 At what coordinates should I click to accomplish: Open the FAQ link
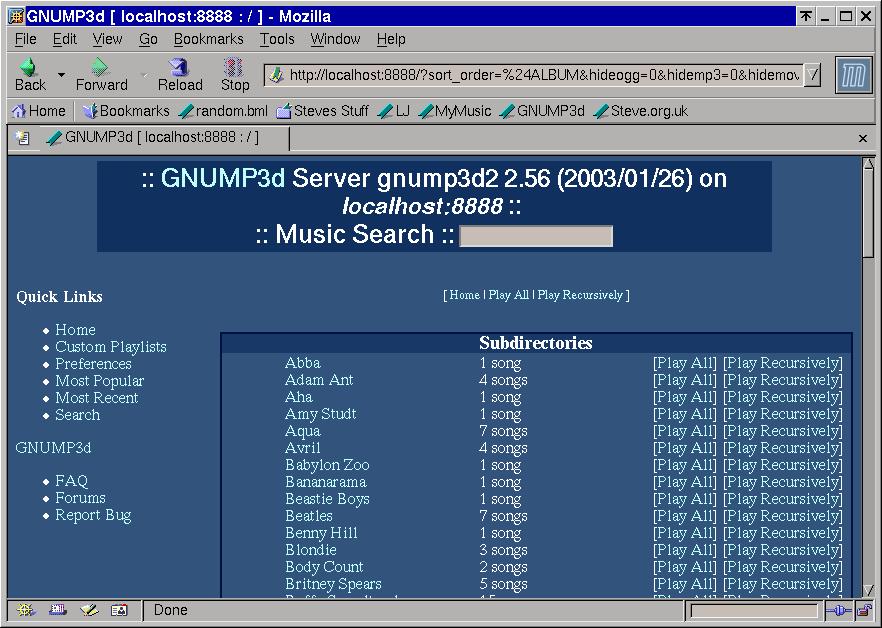[x=71, y=481]
